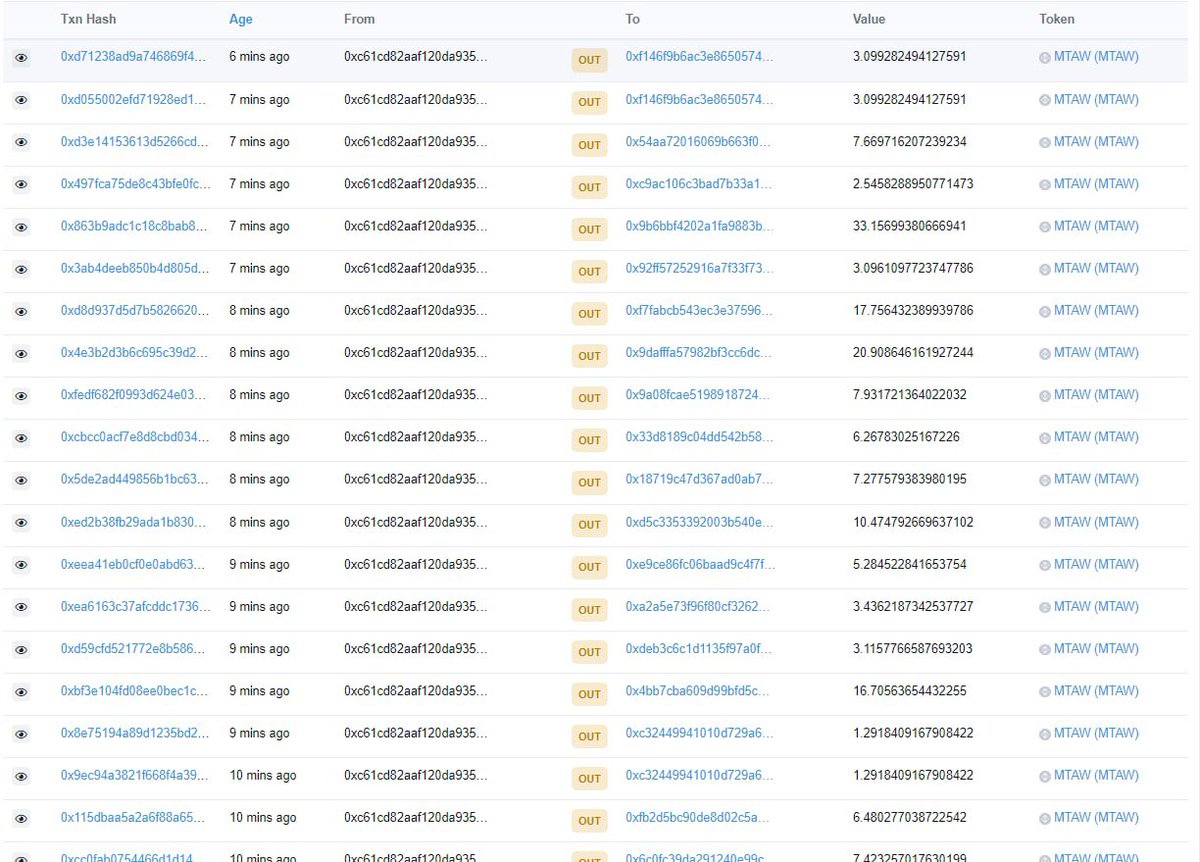
Task: Click OUT badge in 0x9ec94a3821f668f4a39 row
Action: click(590, 778)
